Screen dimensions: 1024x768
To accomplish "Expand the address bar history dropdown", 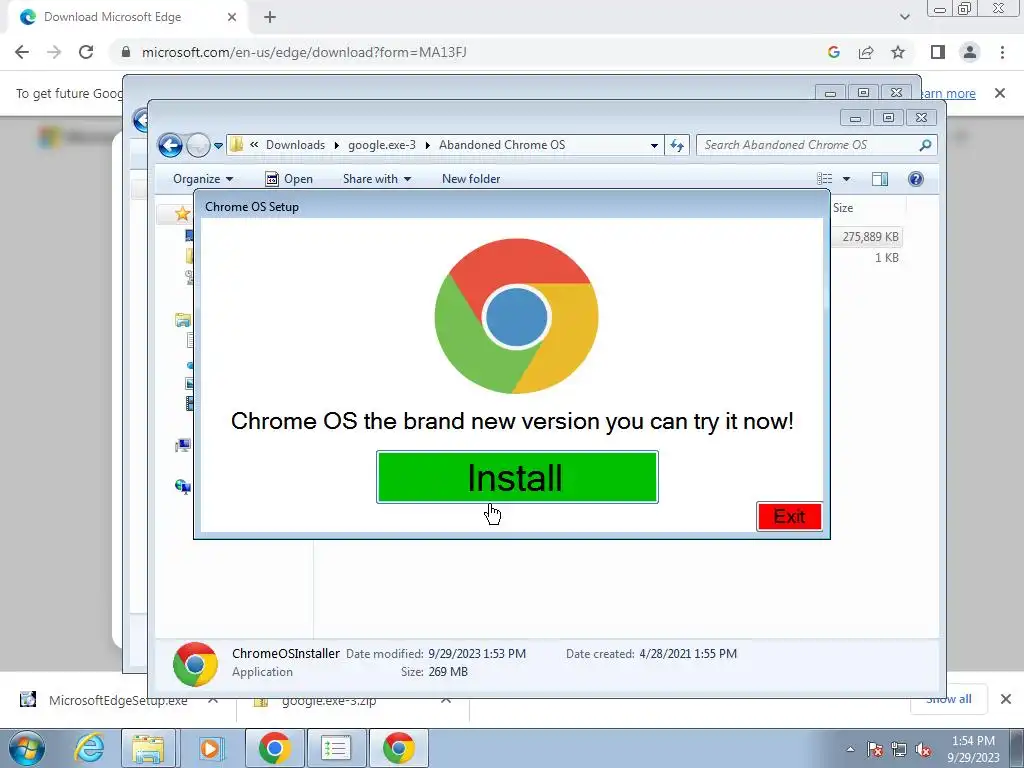I will pyautogui.click(x=654, y=146).
